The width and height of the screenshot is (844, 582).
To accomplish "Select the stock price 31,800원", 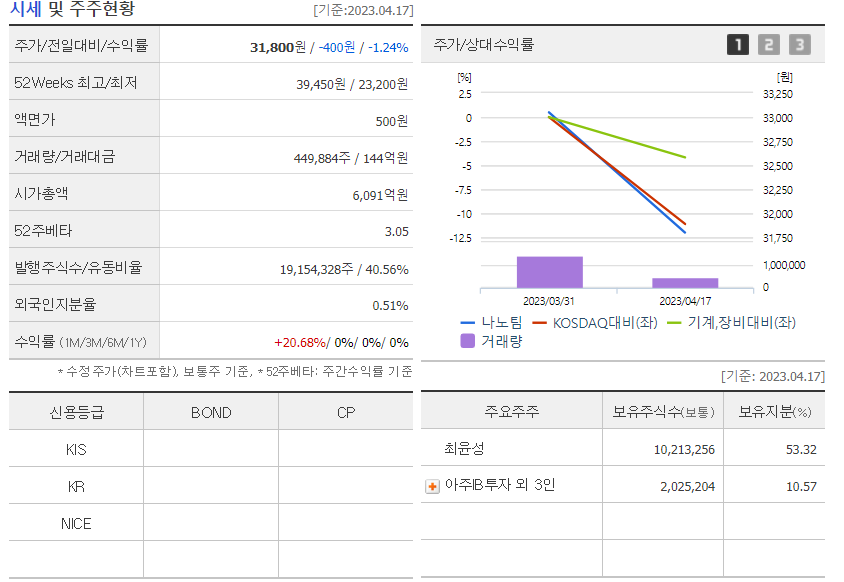I will (x=278, y=47).
